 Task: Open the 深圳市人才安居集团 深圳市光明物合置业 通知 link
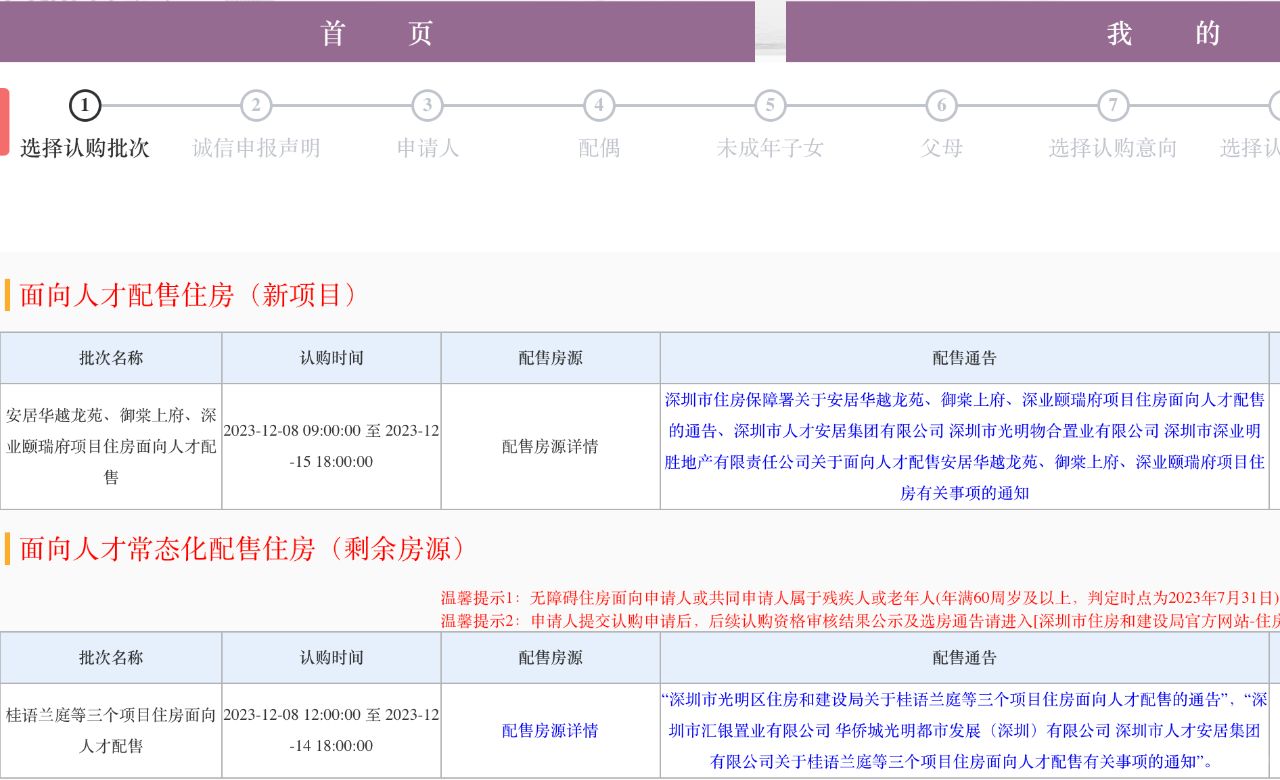pyautogui.click(x=965, y=462)
